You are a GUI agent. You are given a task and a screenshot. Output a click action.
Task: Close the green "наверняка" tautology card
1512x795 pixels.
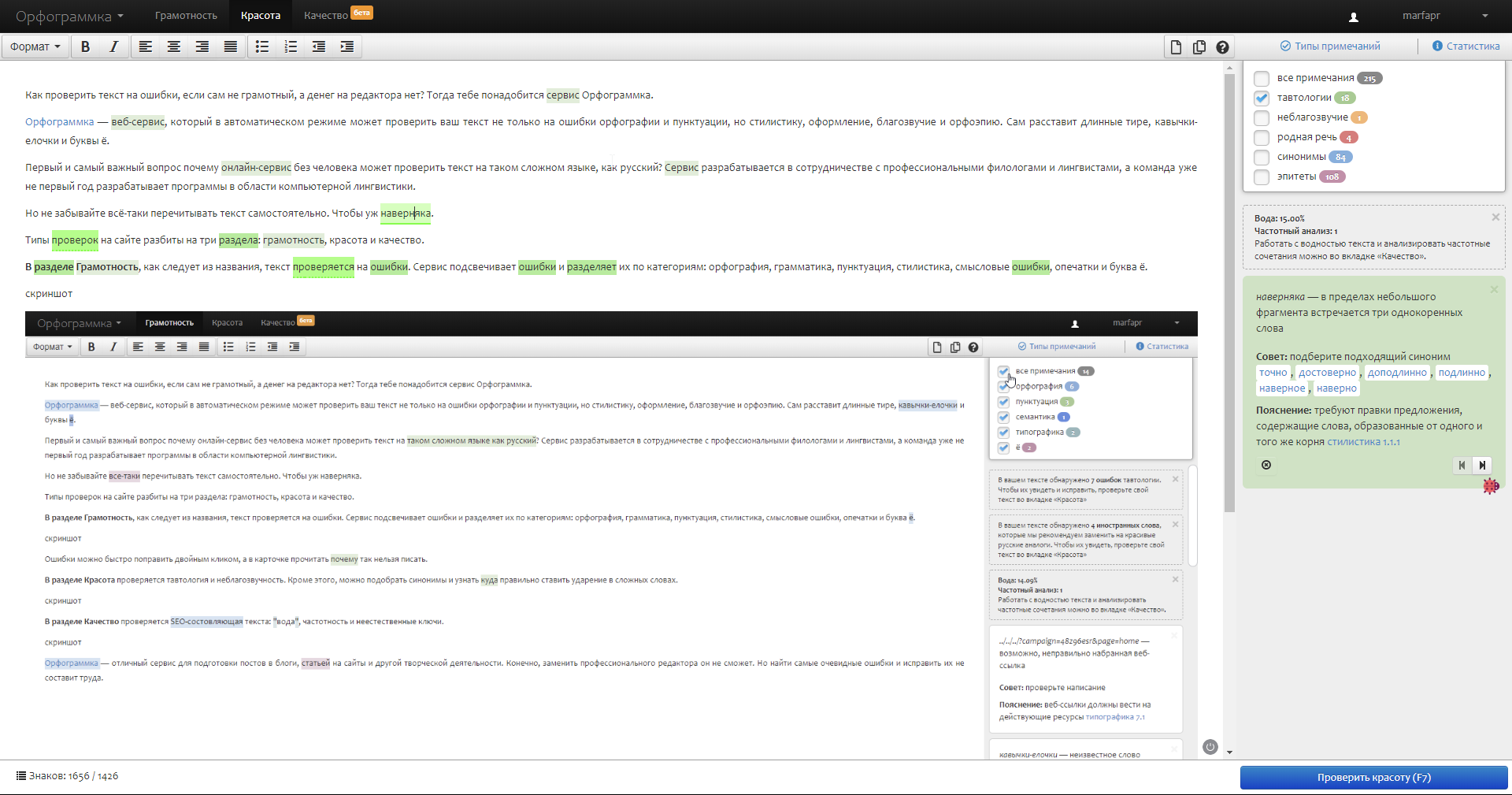pos(1494,289)
